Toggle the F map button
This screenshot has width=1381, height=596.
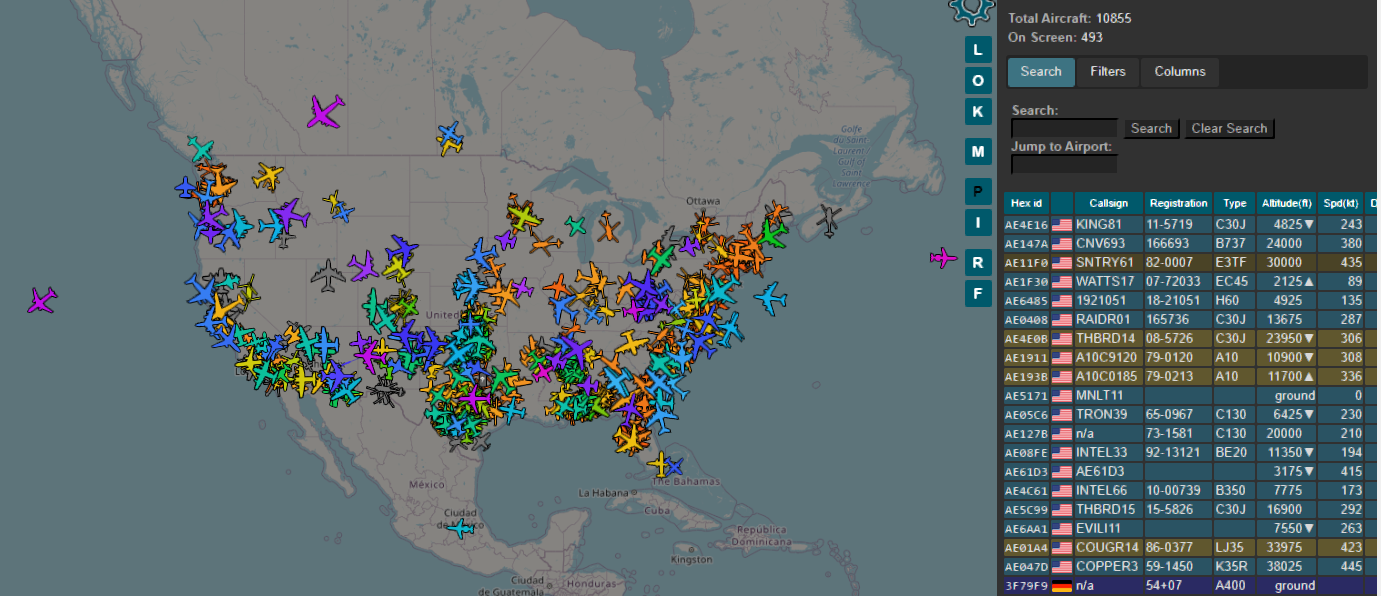[x=978, y=294]
